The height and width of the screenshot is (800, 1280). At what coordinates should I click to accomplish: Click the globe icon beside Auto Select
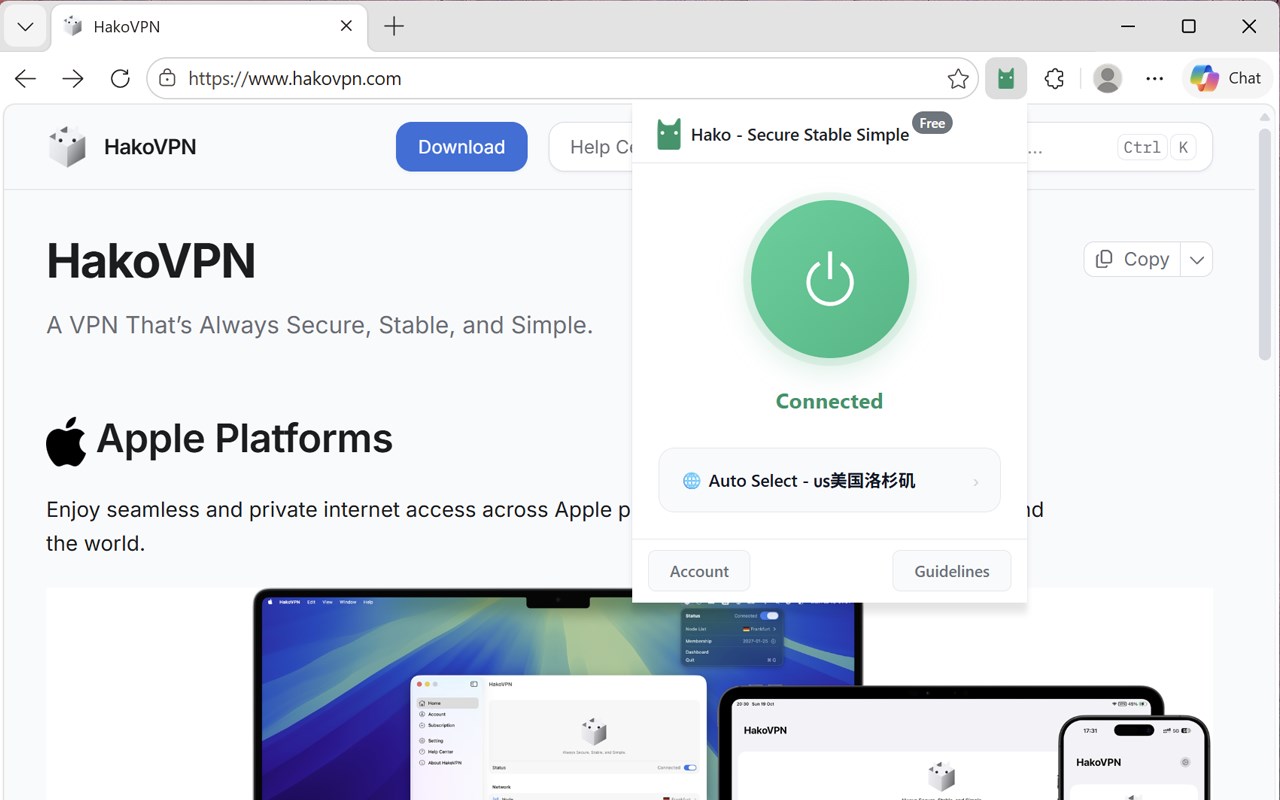(x=691, y=481)
